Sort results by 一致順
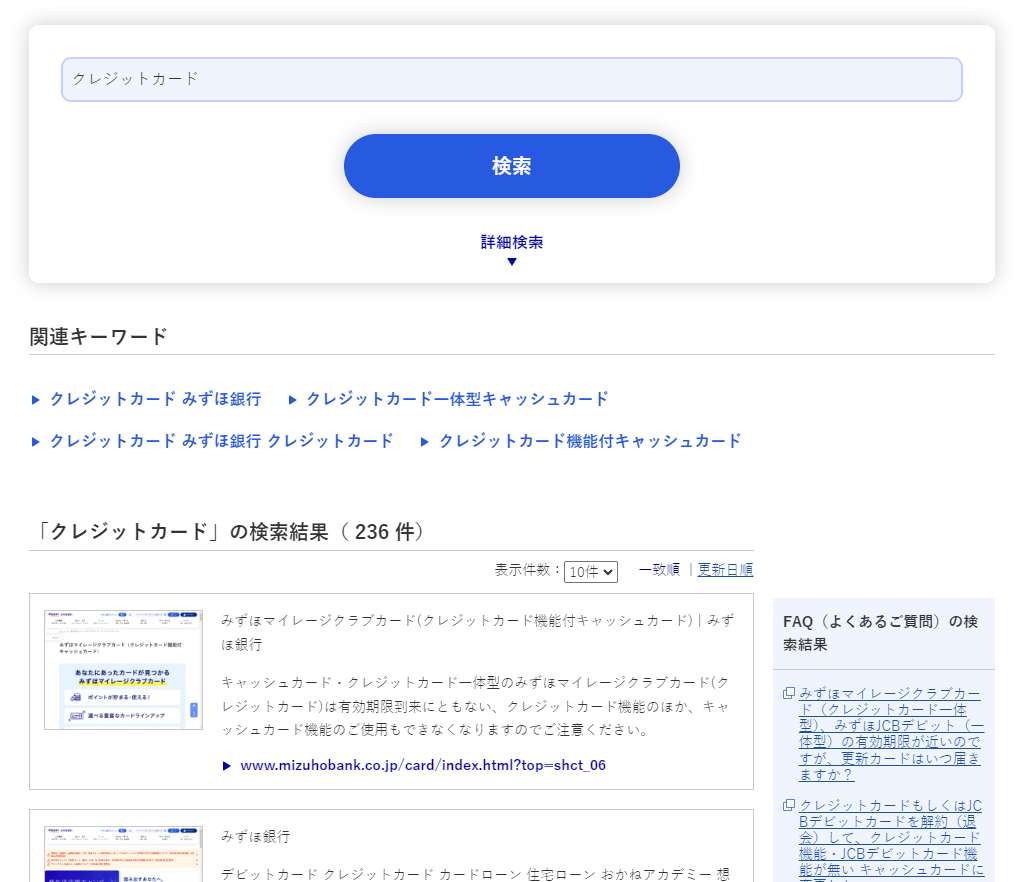This screenshot has height=882, width=1024. click(x=659, y=569)
